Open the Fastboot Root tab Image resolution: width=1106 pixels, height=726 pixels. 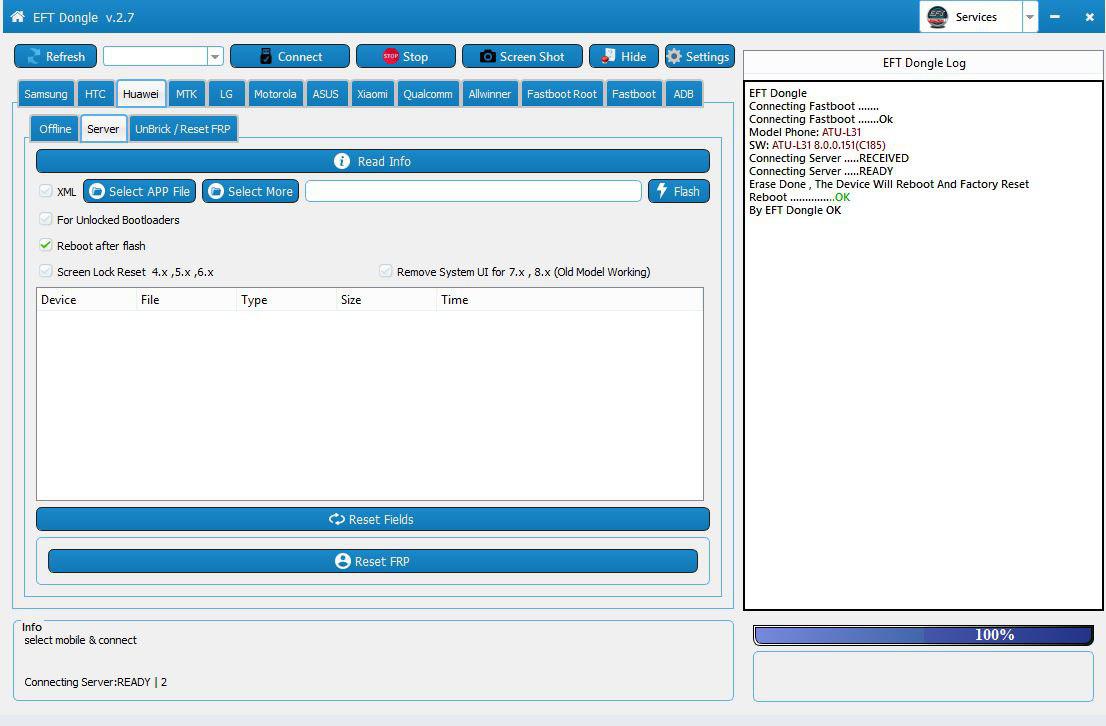click(561, 94)
